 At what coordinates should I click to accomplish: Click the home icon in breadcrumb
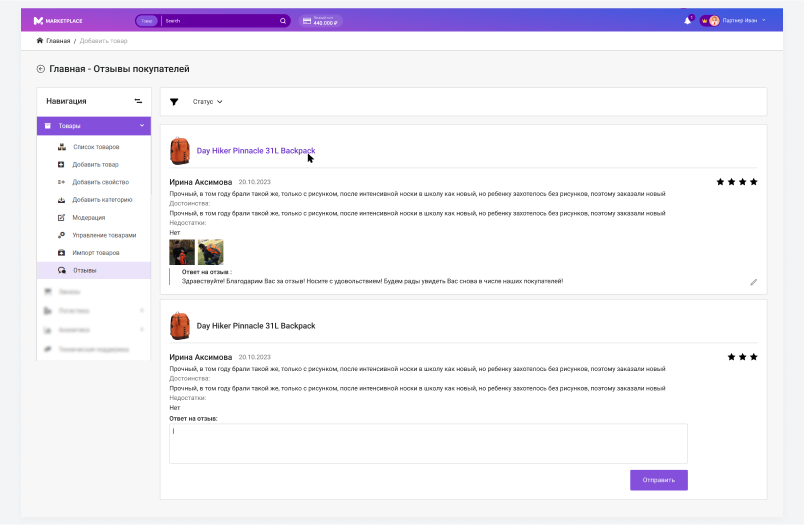40,41
